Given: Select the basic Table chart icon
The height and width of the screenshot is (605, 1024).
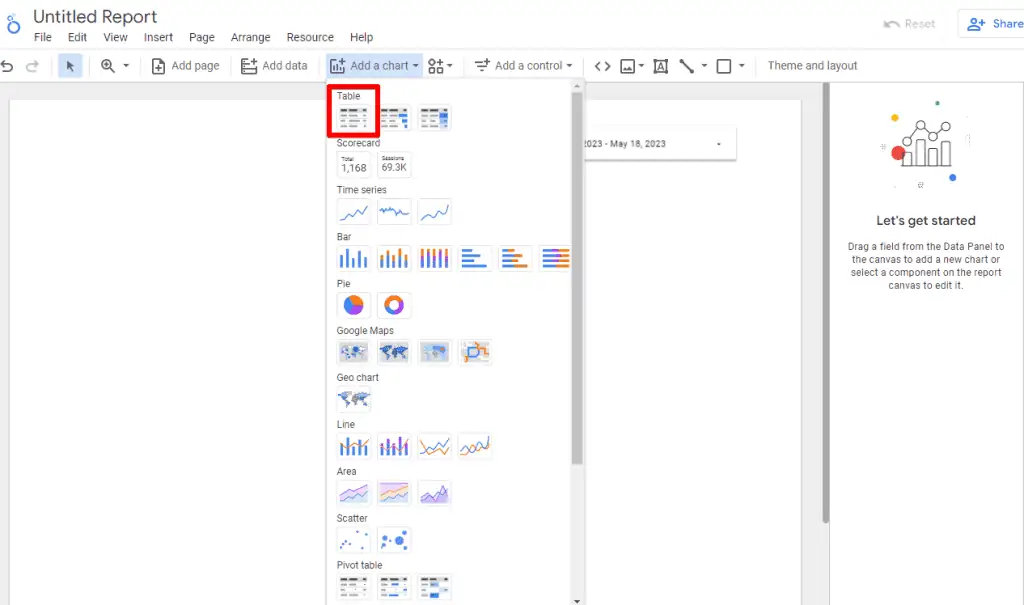Looking at the screenshot, I should 354,118.
